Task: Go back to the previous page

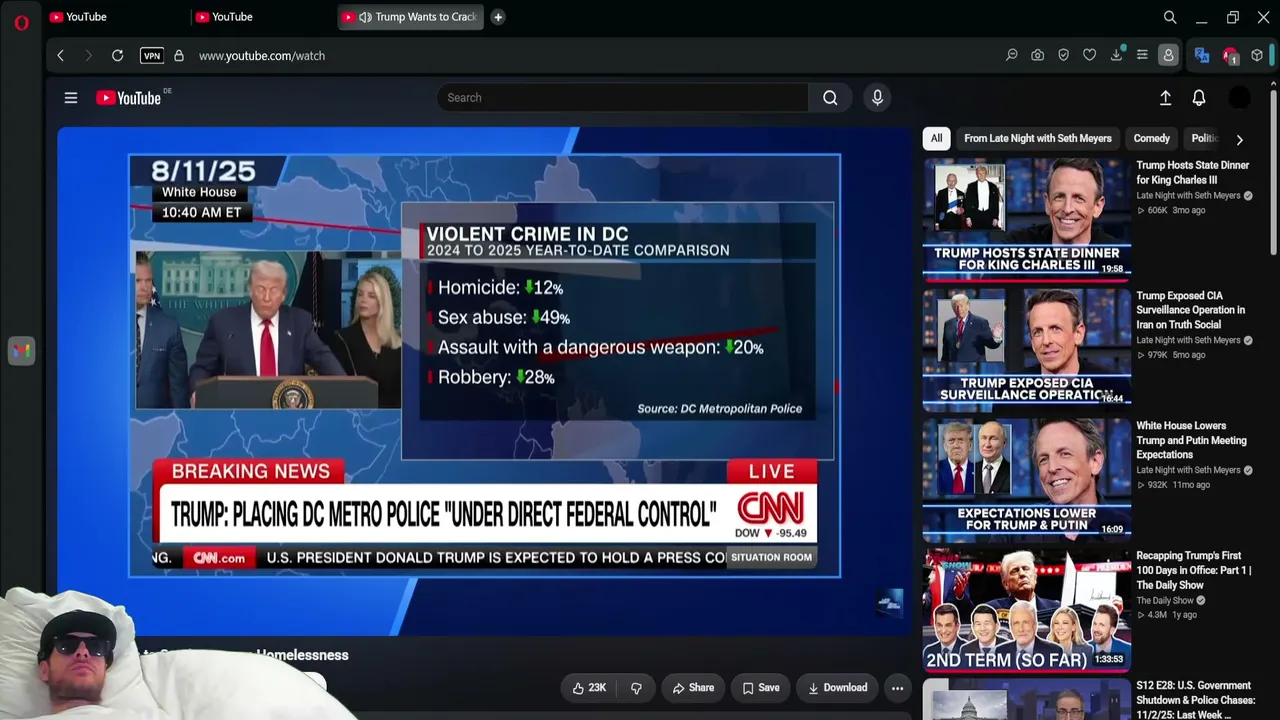Action: point(61,56)
